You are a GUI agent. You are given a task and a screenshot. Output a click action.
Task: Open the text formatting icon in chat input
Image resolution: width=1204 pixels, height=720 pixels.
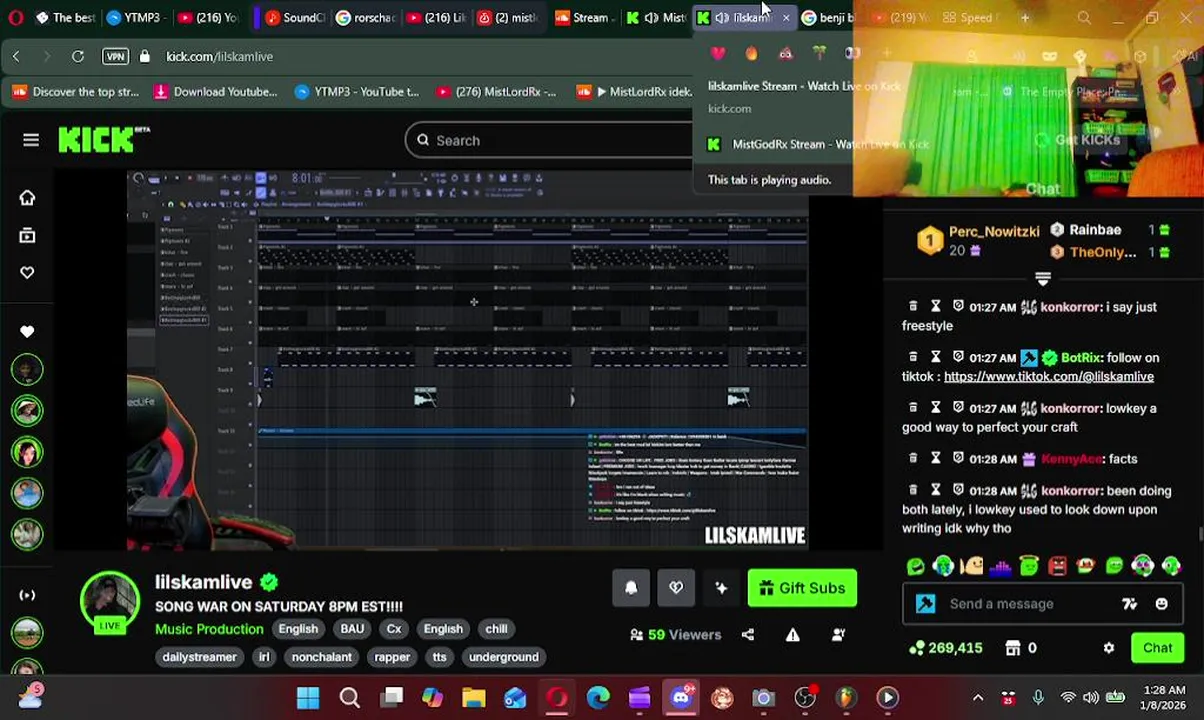pyautogui.click(x=1129, y=604)
